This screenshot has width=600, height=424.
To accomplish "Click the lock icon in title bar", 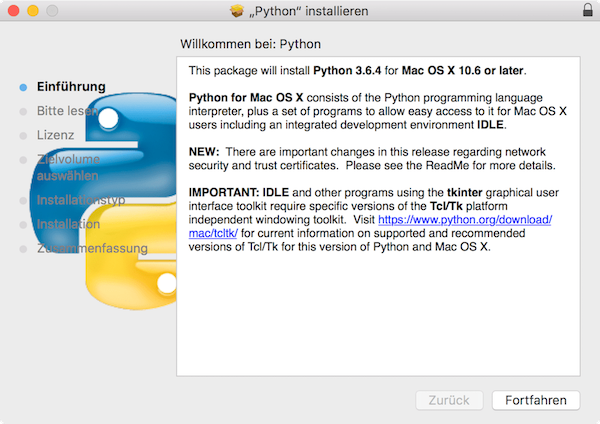I will (587, 10).
